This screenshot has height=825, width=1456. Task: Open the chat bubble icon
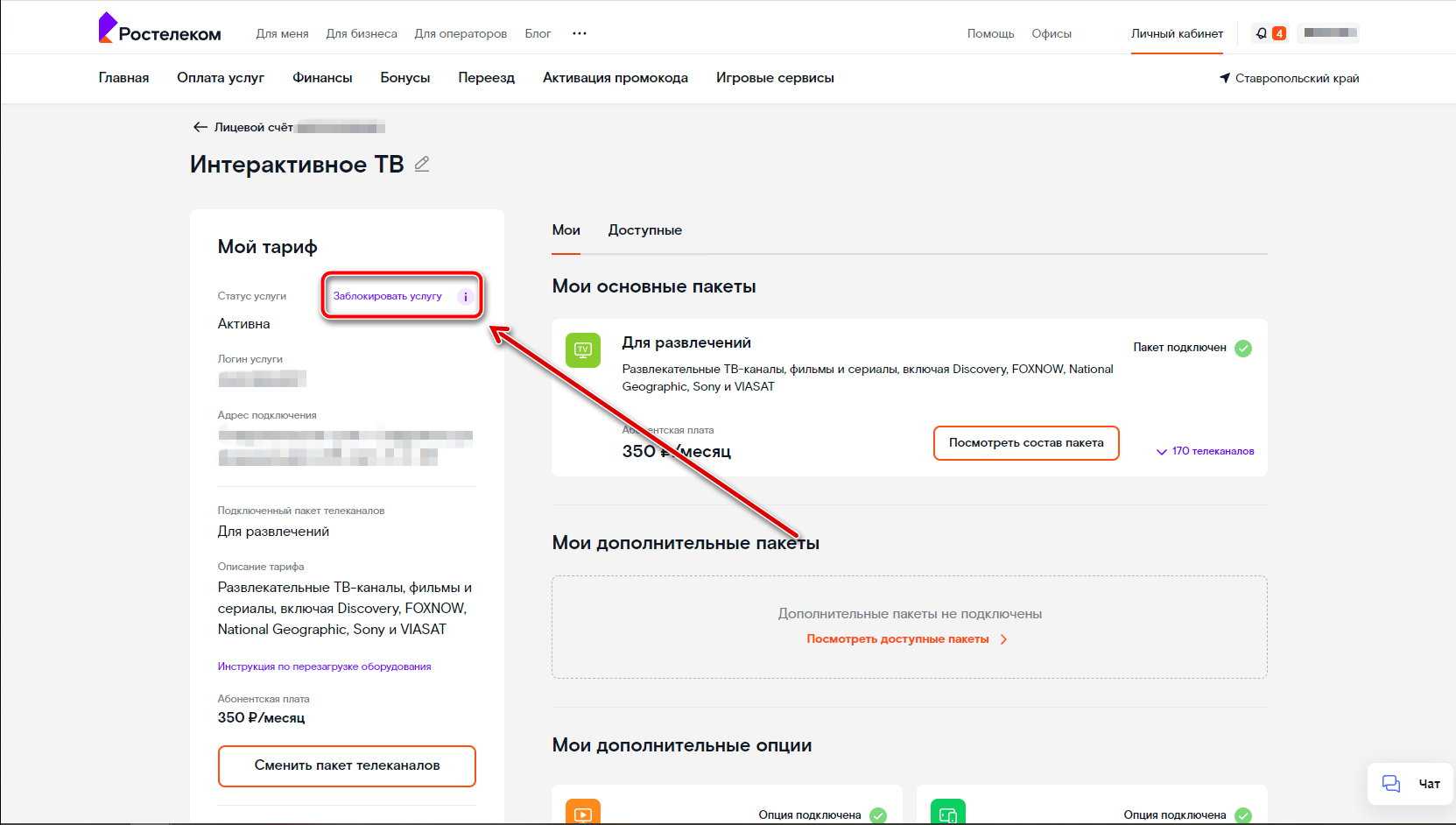[x=1390, y=783]
